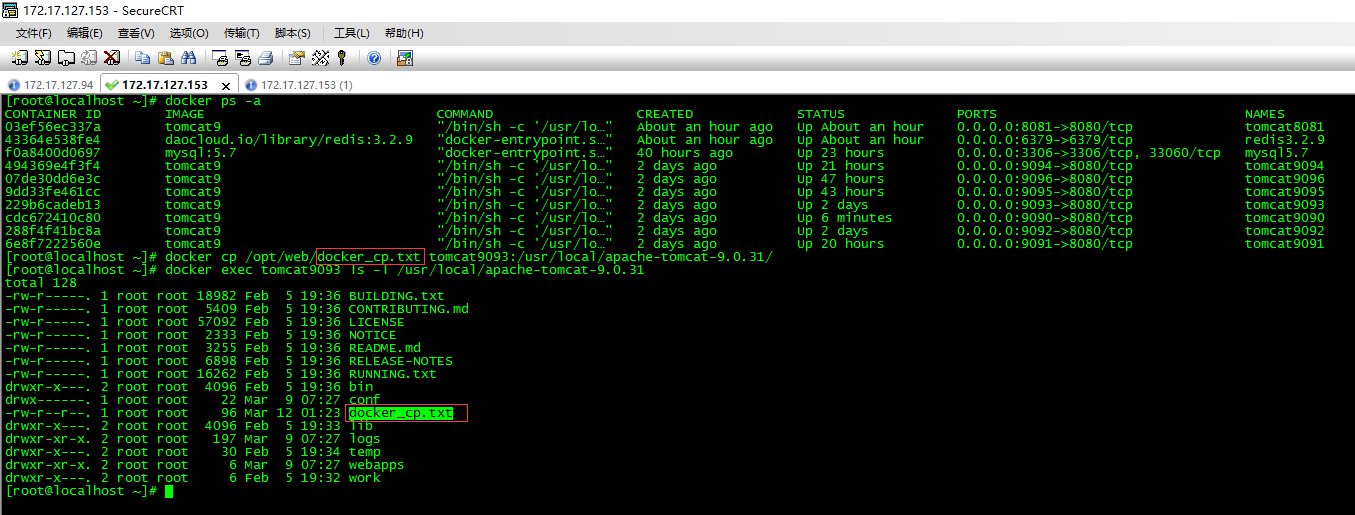Click the 'total 128' line

click(x=41, y=283)
